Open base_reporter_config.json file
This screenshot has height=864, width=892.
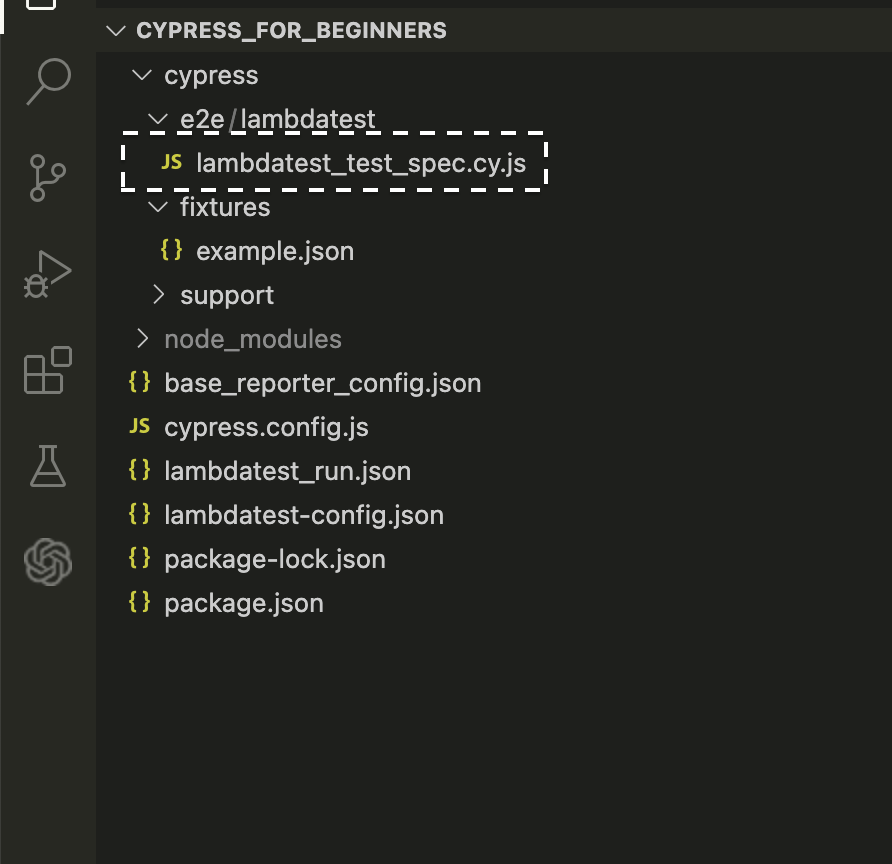pos(322,383)
